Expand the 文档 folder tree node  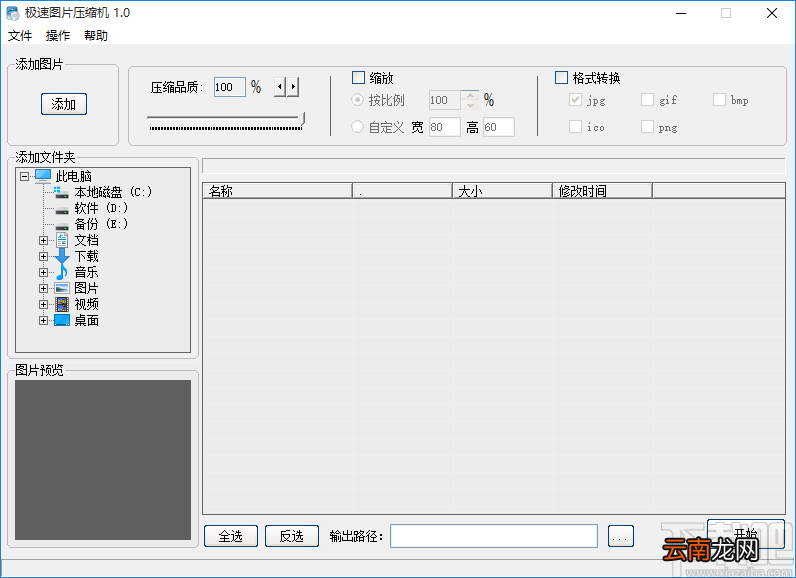(x=44, y=241)
